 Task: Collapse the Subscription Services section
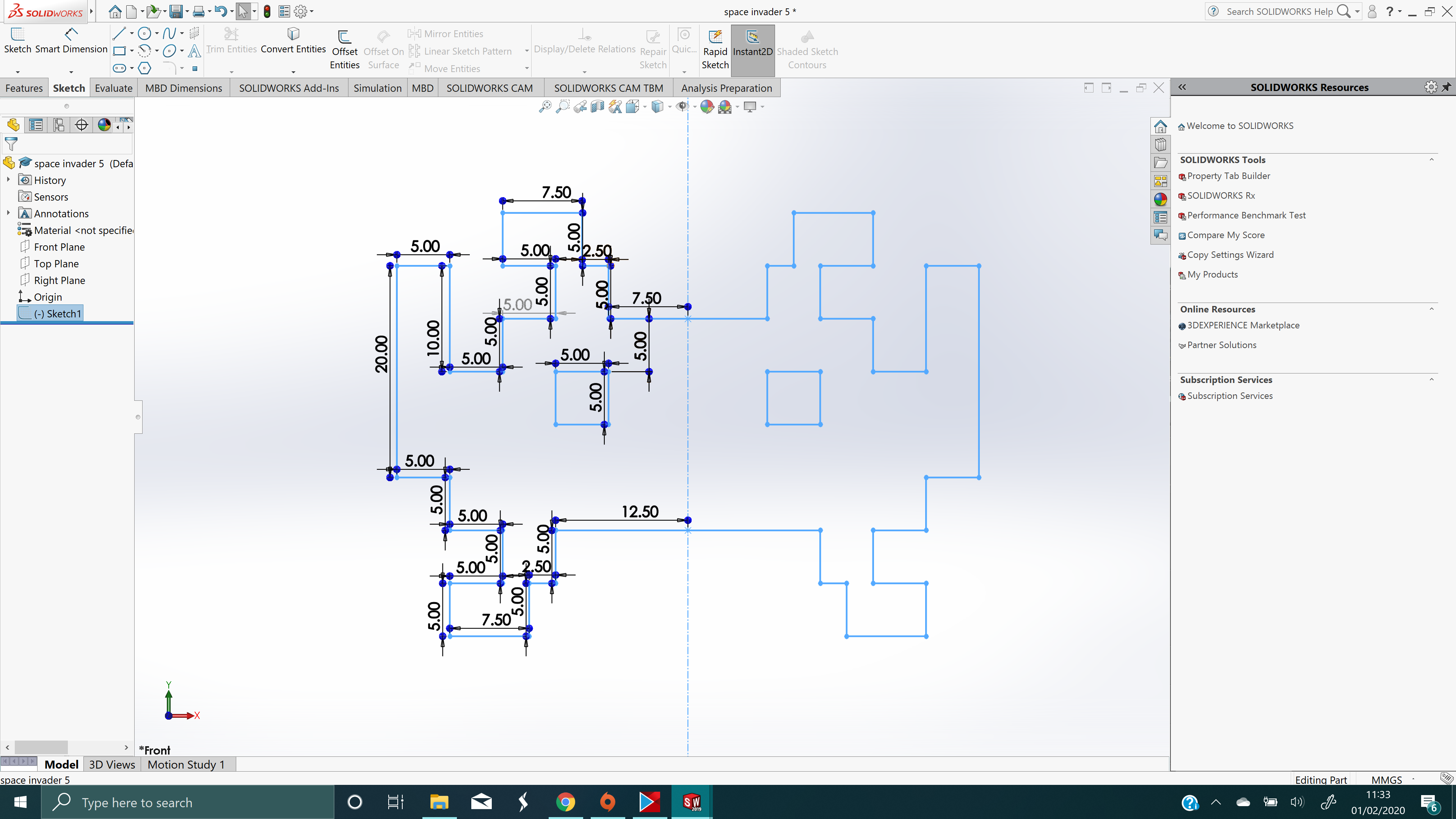coord(1432,379)
